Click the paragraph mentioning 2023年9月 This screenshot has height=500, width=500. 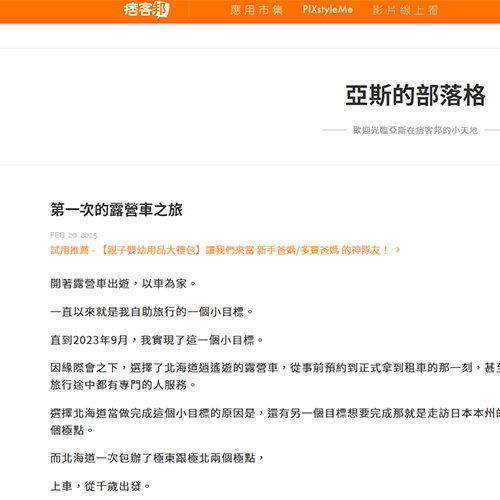tap(157, 340)
